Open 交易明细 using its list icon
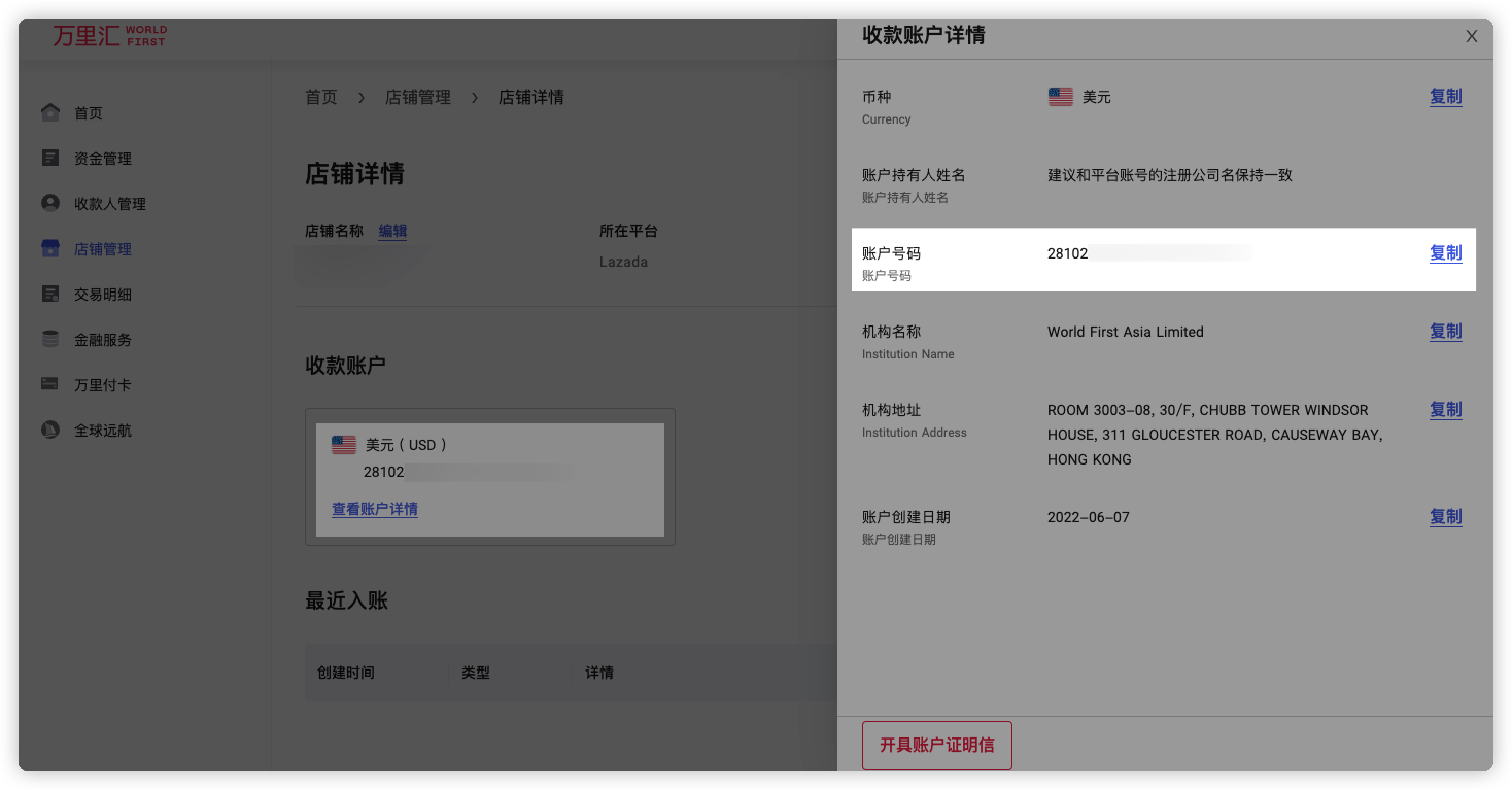The height and width of the screenshot is (790, 1512). pyautogui.click(x=50, y=294)
